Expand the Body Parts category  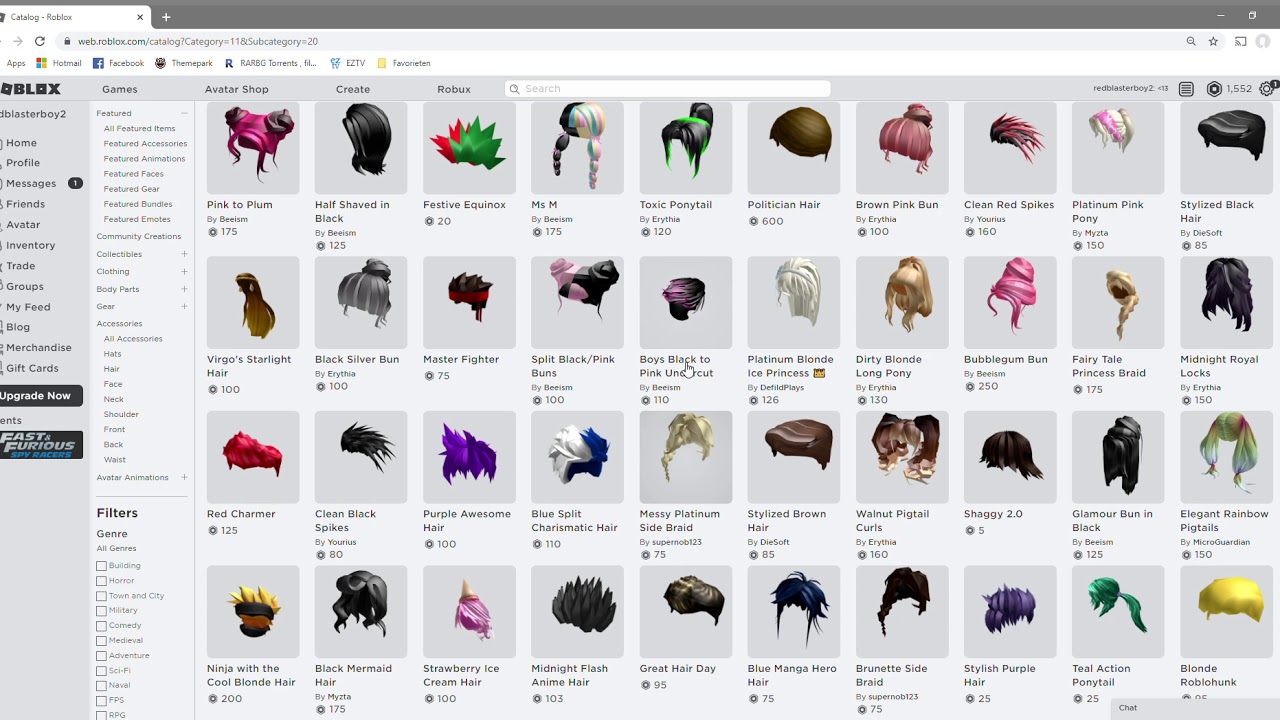[184, 289]
